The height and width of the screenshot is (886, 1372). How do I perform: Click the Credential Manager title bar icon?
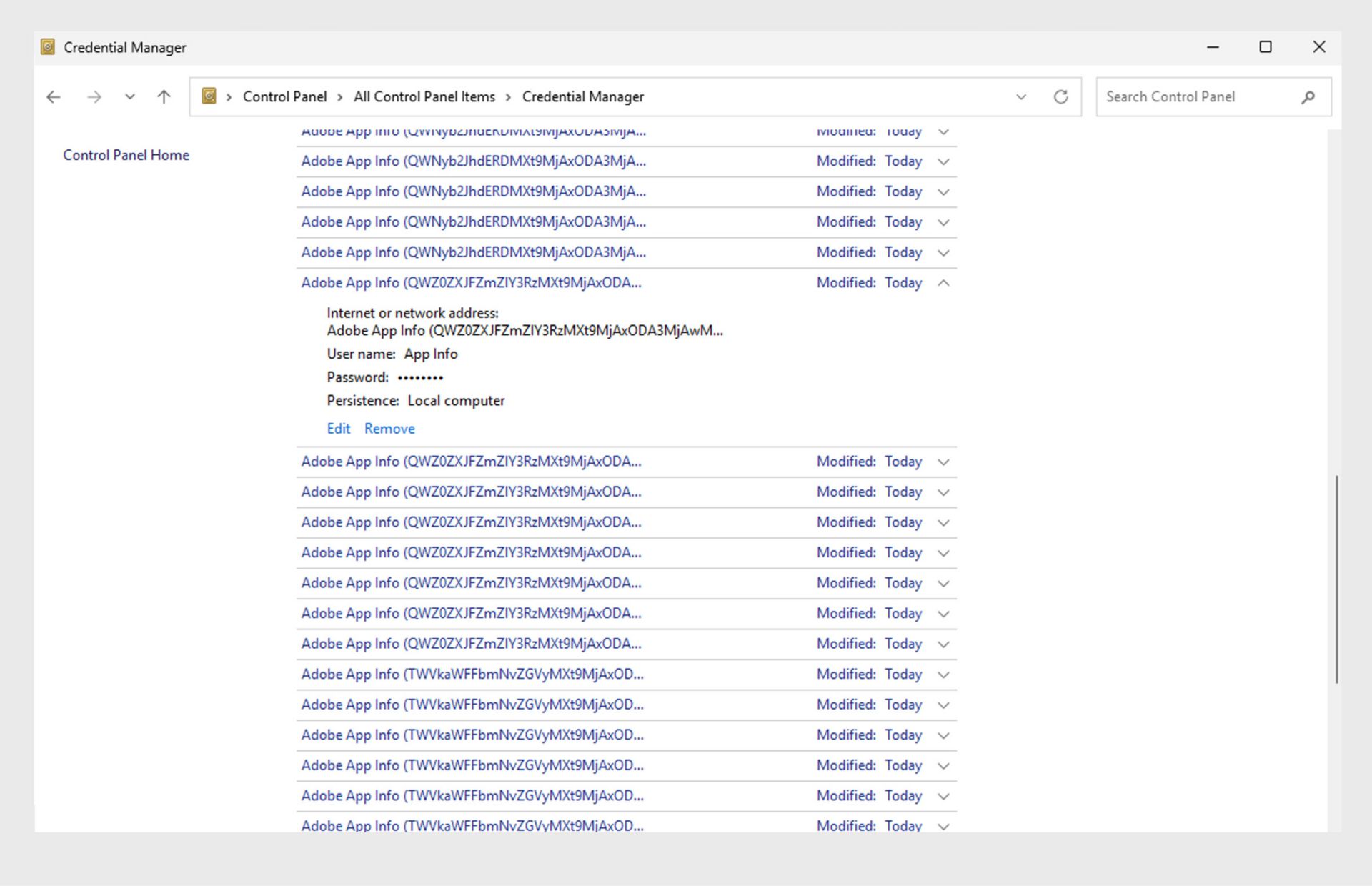[48, 47]
